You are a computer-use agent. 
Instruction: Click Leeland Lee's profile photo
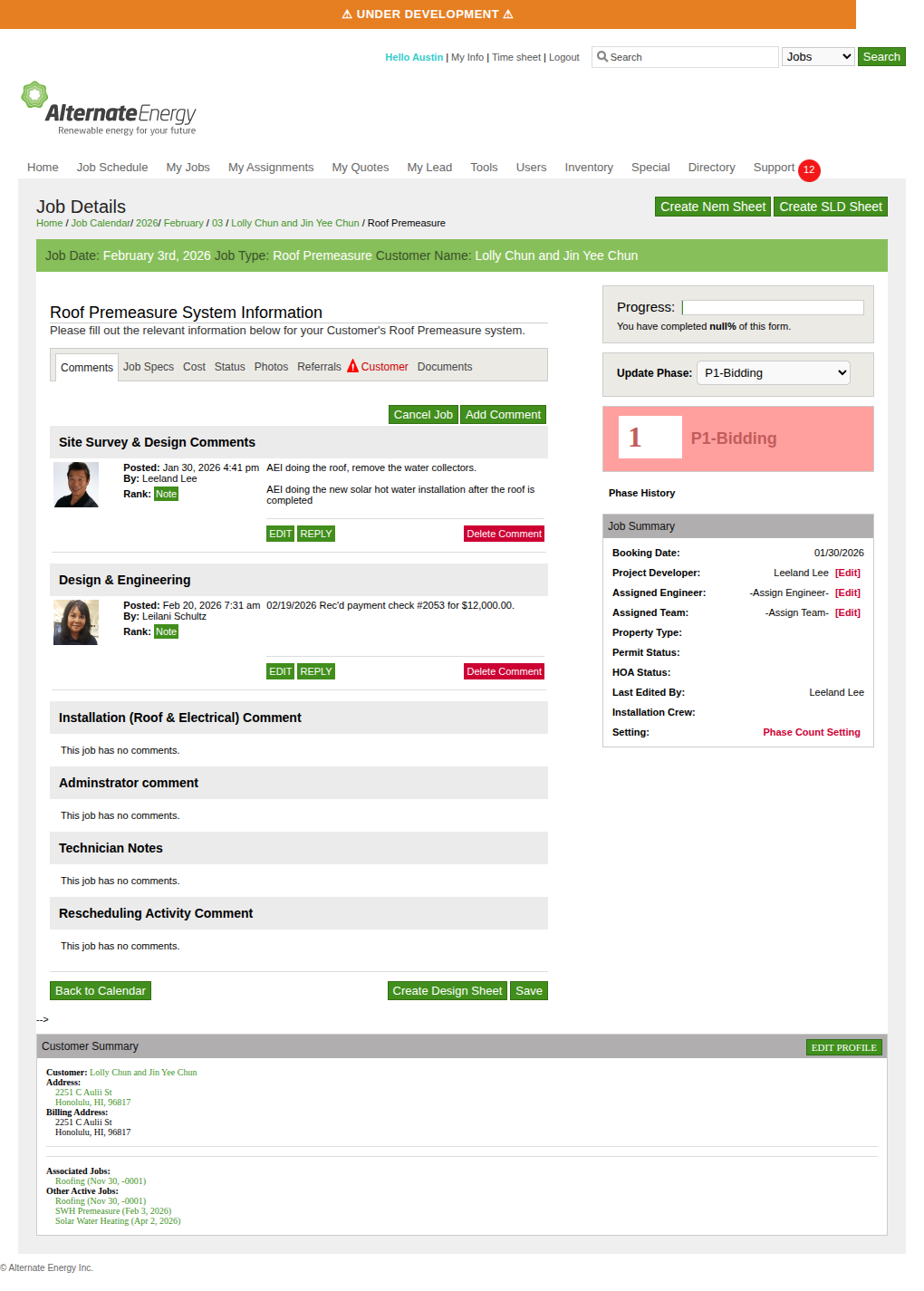point(76,485)
